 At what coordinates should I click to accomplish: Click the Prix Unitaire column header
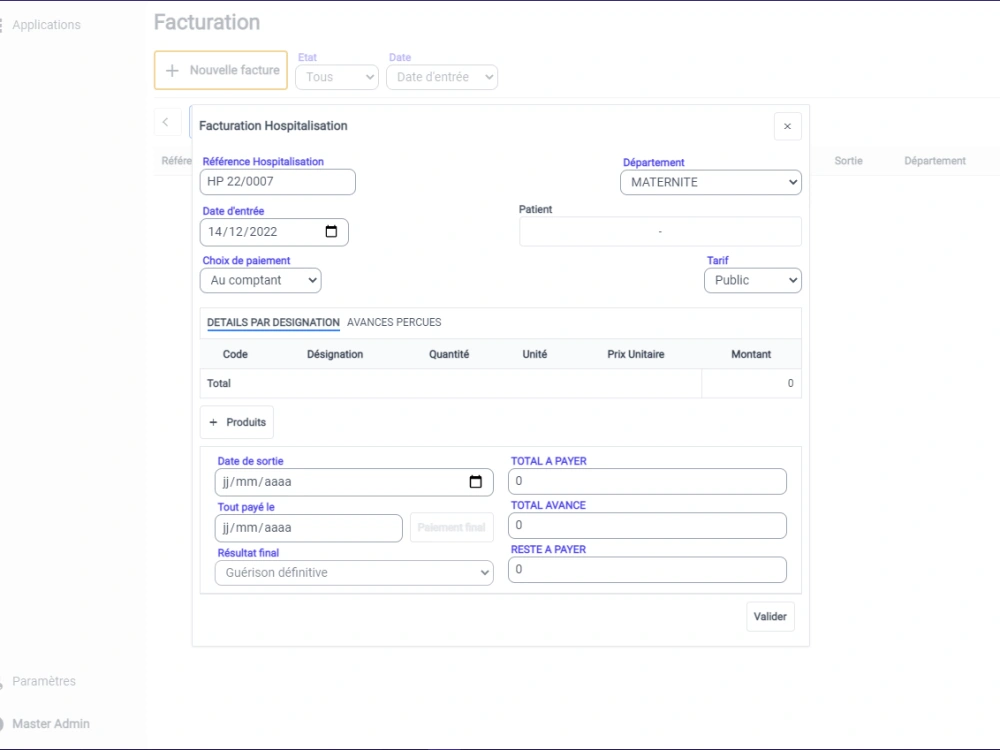coord(636,354)
